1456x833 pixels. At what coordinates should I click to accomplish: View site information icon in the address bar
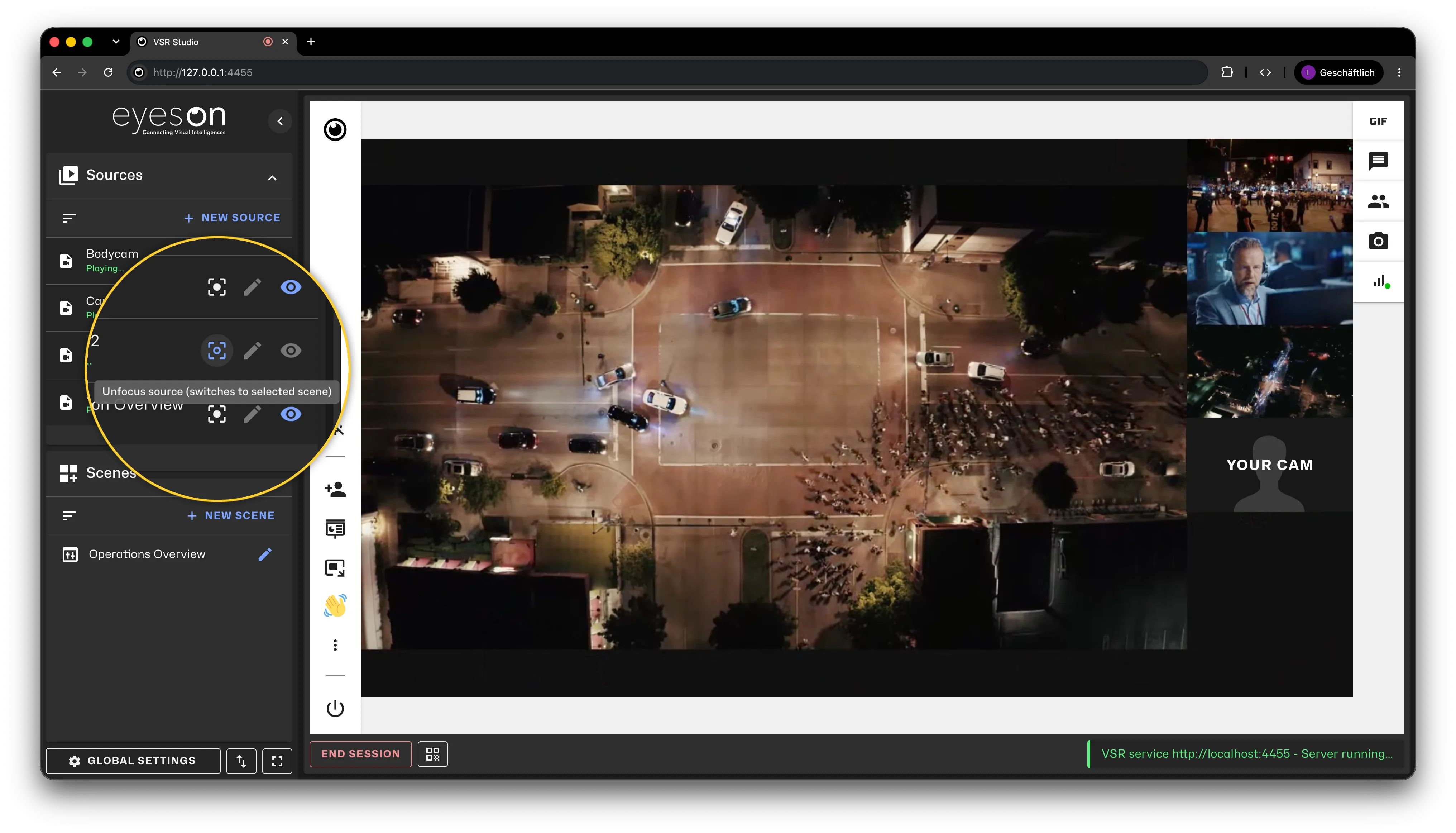click(139, 73)
